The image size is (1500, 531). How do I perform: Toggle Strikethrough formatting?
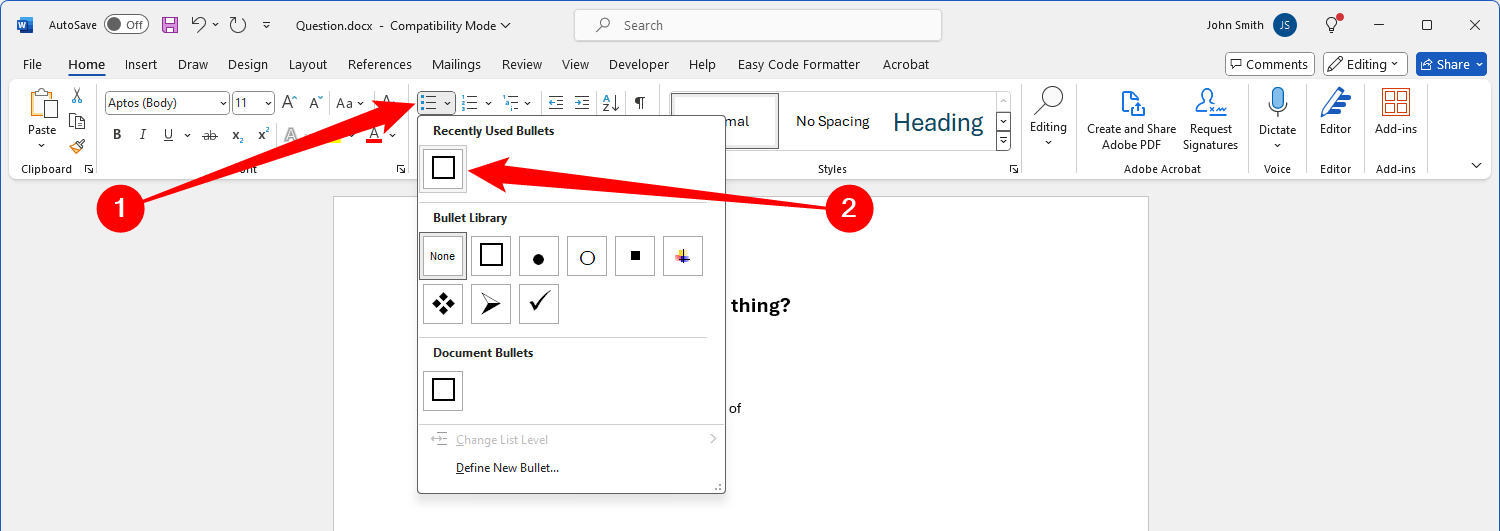tap(210, 135)
